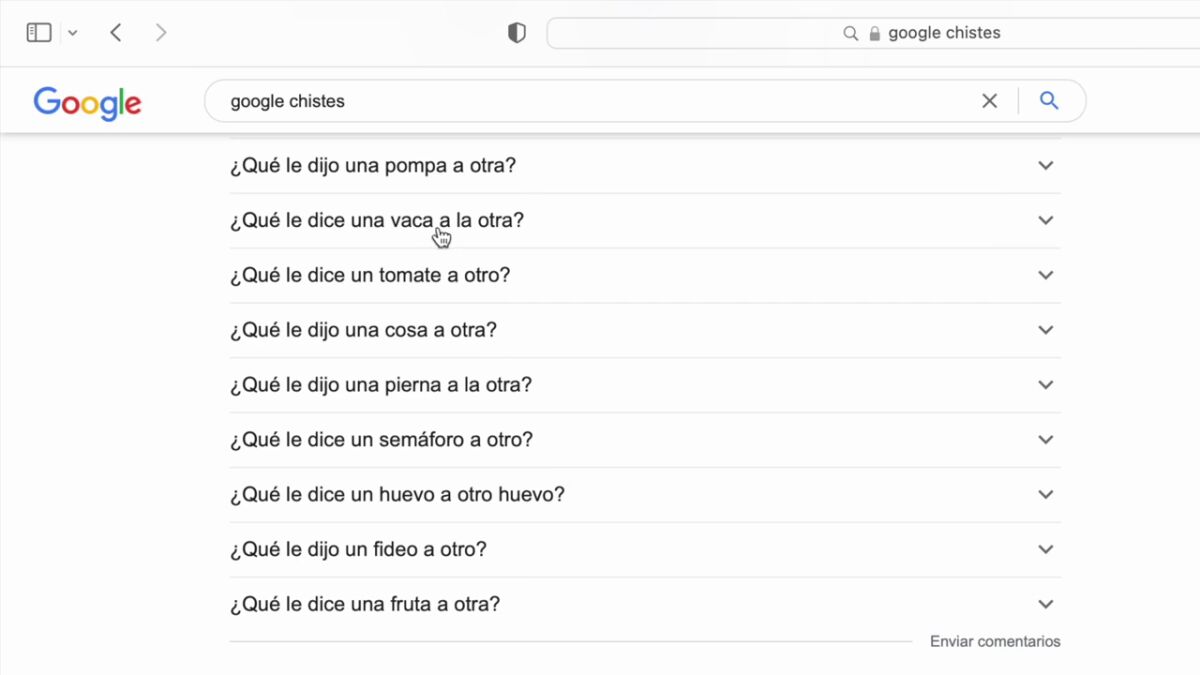1200x675 pixels.
Task: Expand "¿Qué le dijo una pompa a otra?"
Action: [x=373, y=166]
